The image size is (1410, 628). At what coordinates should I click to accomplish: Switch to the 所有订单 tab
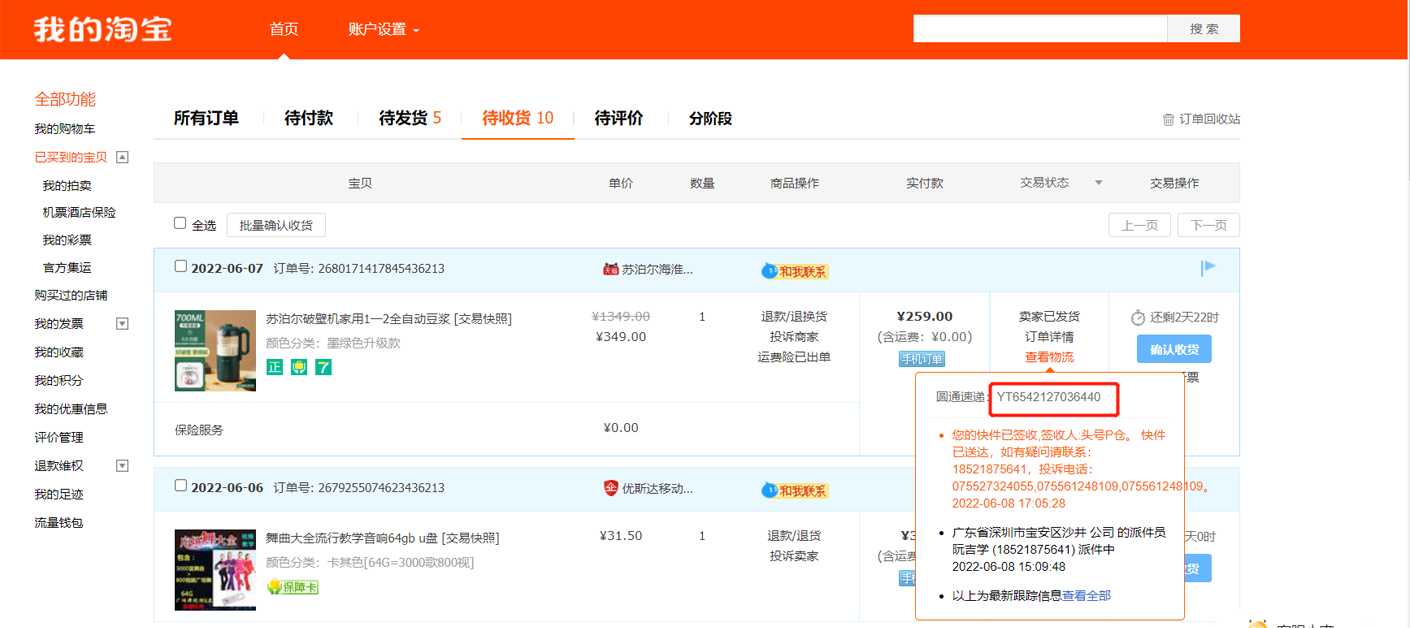[206, 118]
